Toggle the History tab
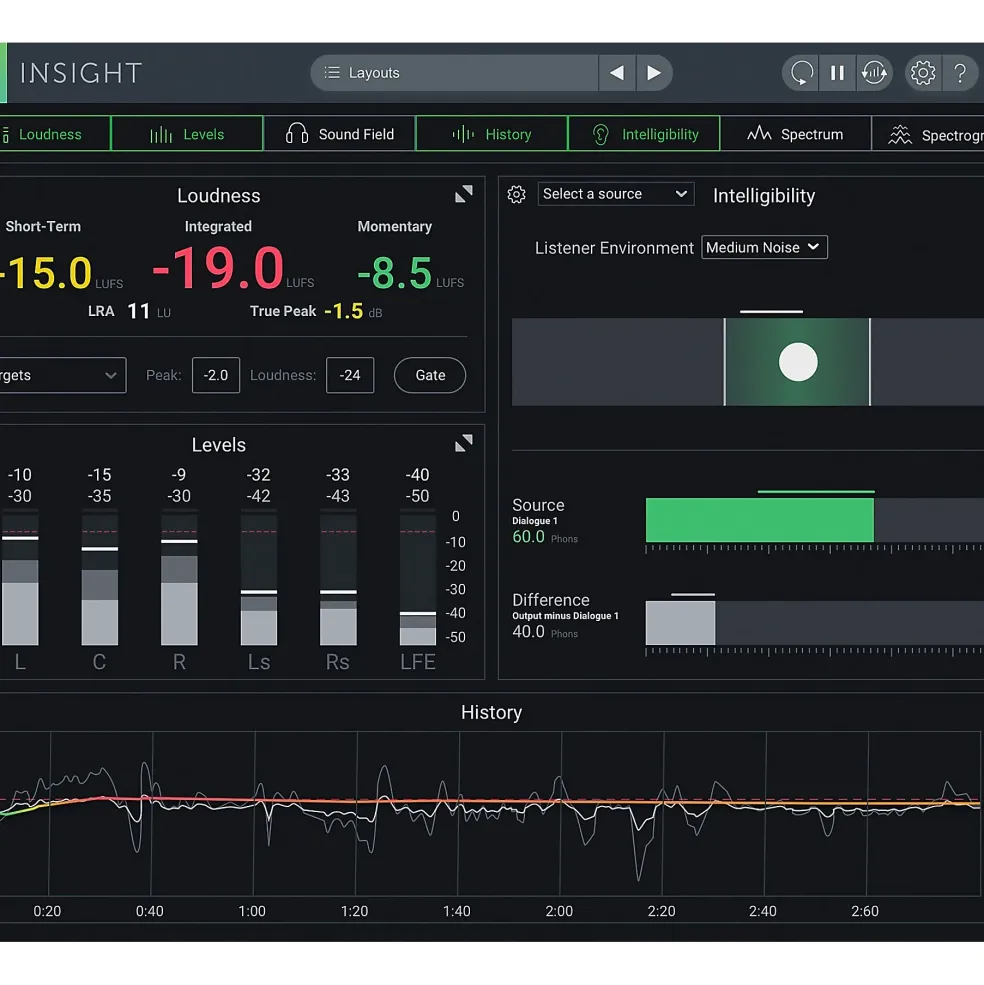 click(491, 133)
